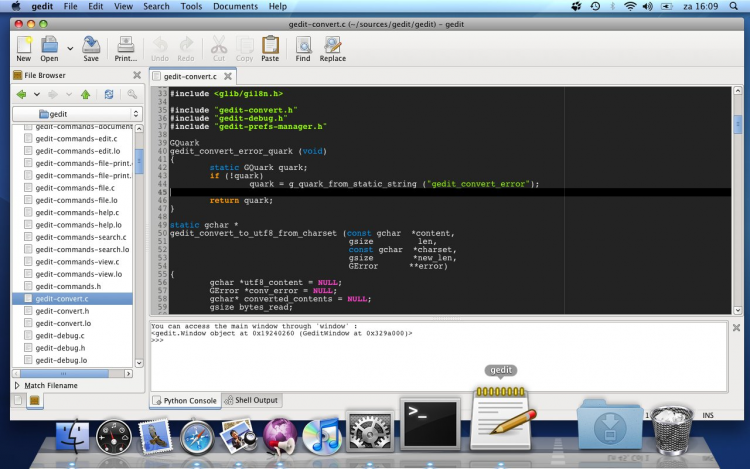Switch to the Shell Output tab
The height and width of the screenshot is (469, 750).
[x=252, y=400]
